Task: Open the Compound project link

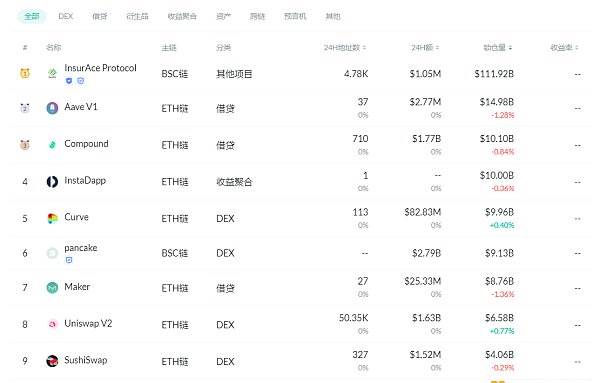Action: pyautogui.click(x=86, y=144)
